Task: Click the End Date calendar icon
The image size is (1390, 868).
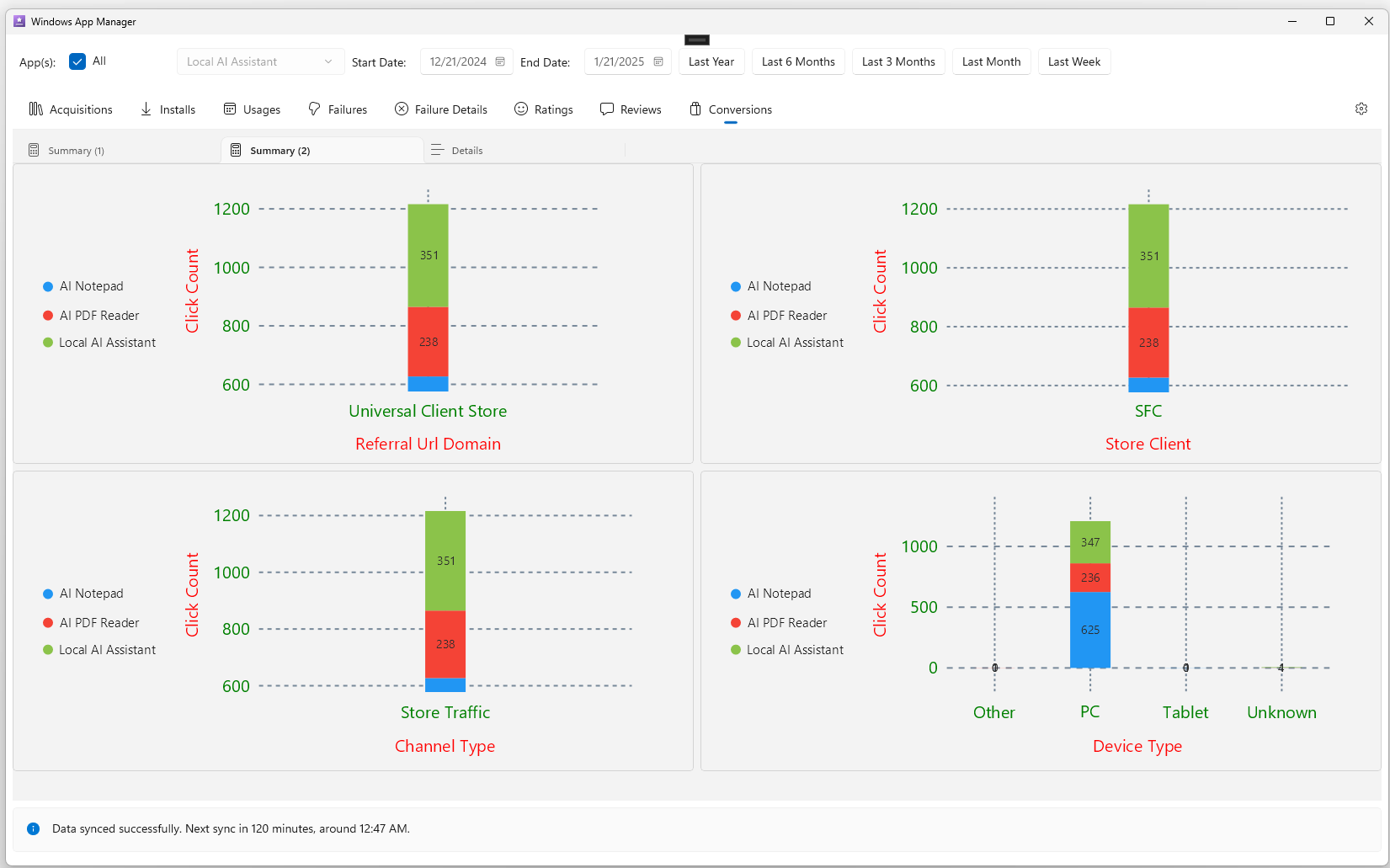Action: click(658, 61)
